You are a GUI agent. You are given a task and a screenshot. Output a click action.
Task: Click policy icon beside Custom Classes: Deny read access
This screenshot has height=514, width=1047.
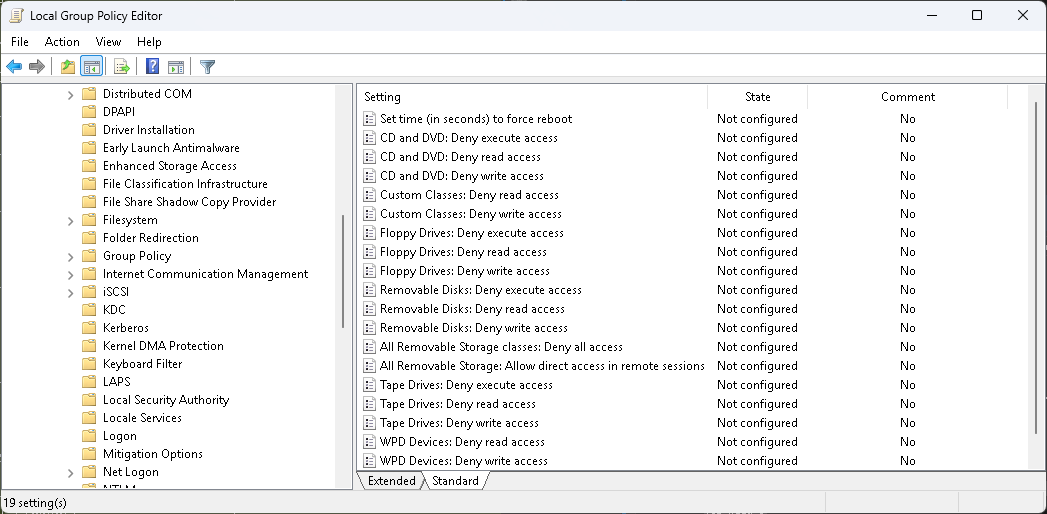pos(369,195)
